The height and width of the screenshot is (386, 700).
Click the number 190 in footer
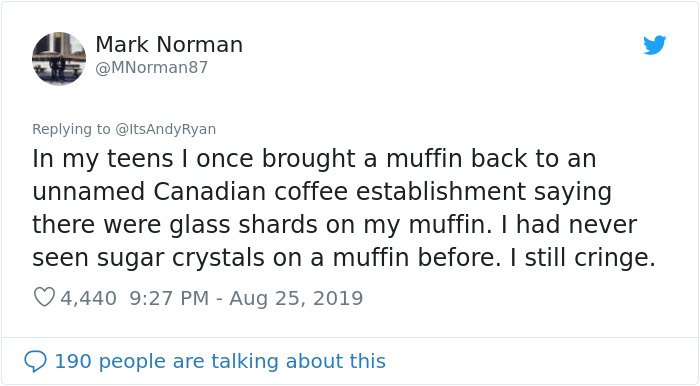click(73, 361)
